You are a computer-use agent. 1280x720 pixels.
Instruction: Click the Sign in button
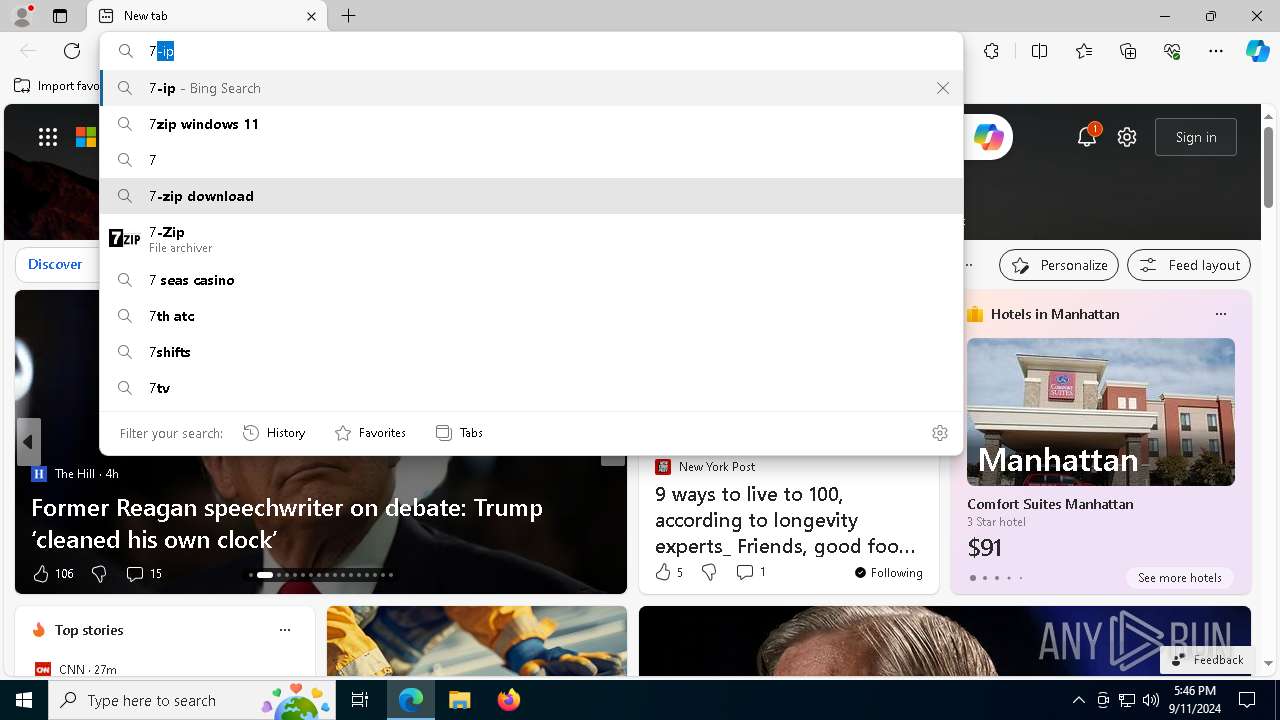[x=1196, y=137]
